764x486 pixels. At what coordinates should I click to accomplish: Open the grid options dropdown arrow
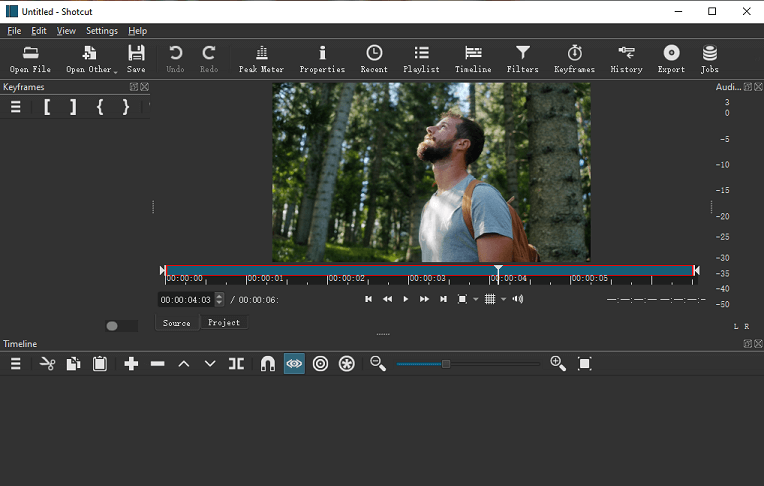pos(503,299)
